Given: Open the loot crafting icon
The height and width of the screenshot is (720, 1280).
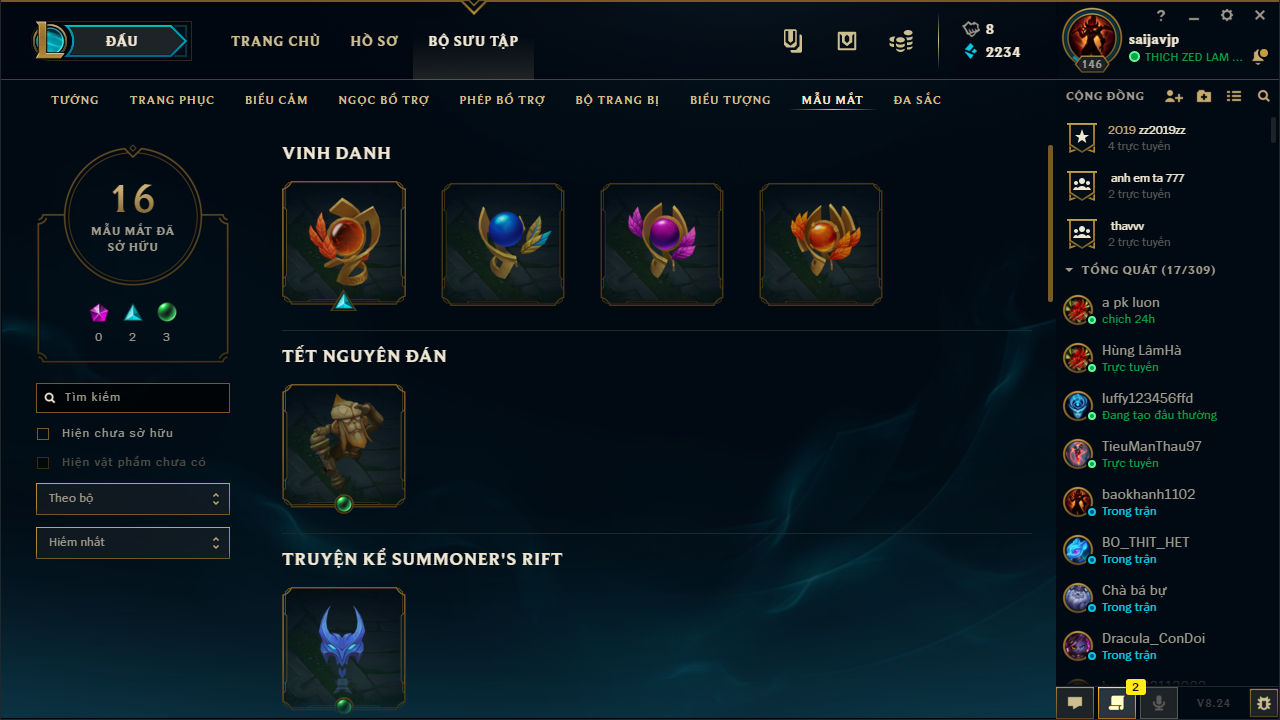Looking at the screenshot, I should tap(847, 41).
